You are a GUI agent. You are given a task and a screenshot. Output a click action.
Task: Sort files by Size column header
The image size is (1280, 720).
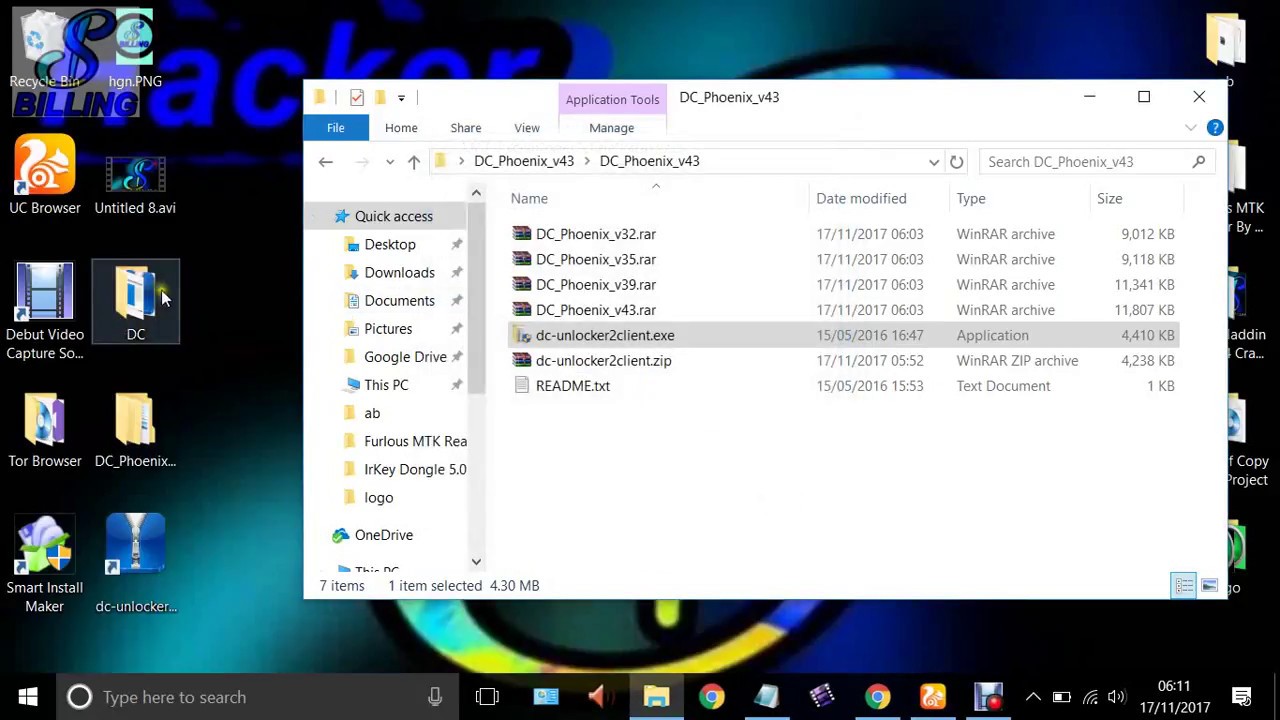point(1135,198)
